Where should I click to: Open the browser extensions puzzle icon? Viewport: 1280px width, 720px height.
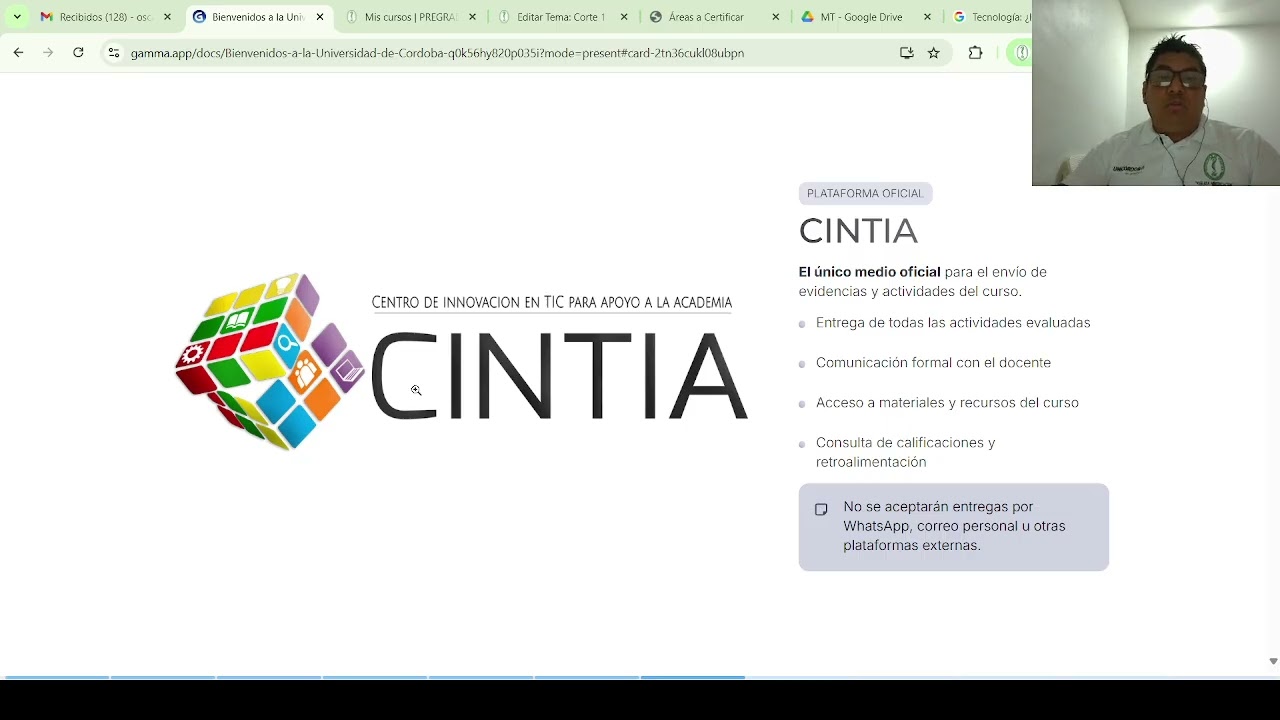(976, 53)
